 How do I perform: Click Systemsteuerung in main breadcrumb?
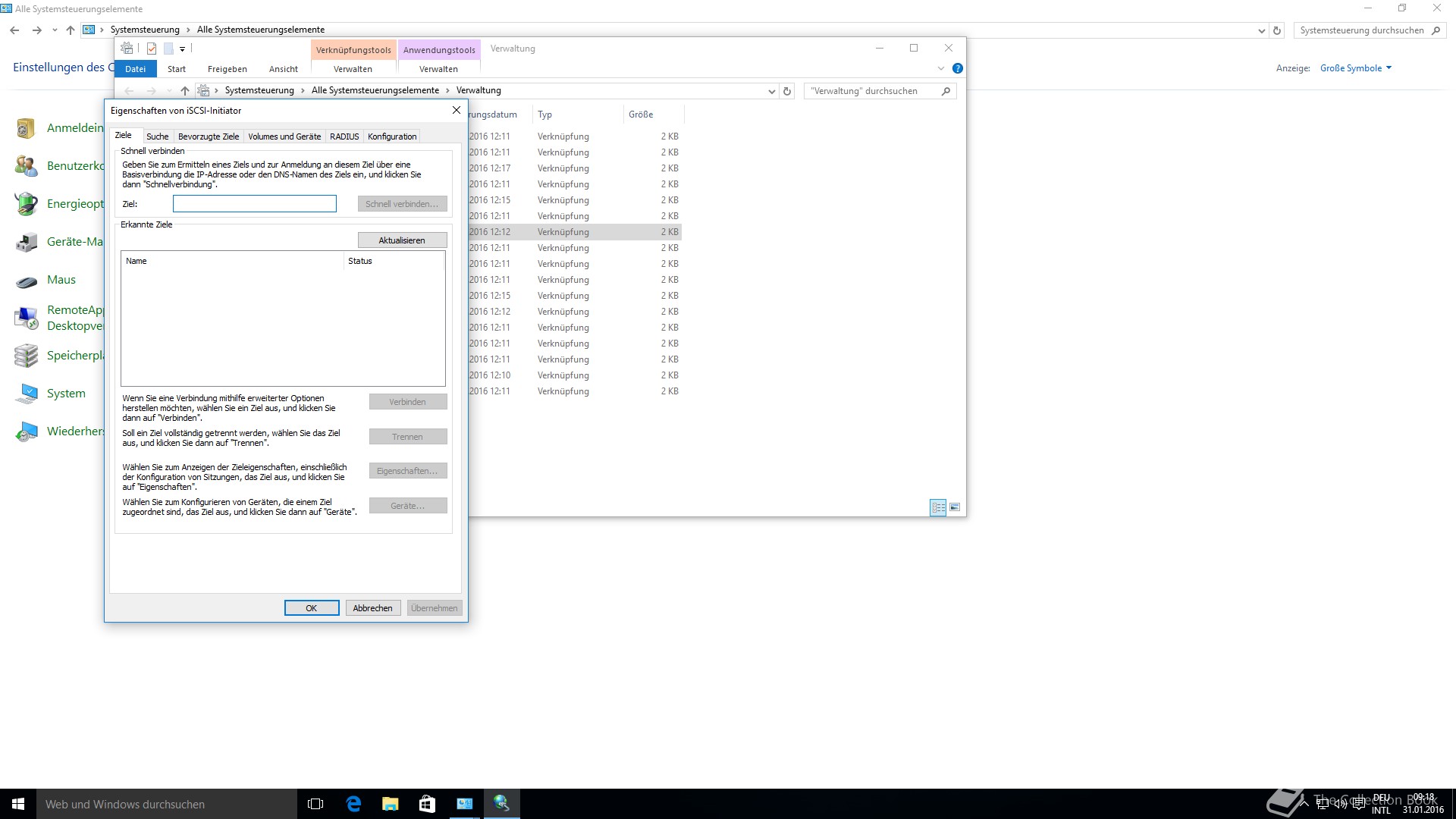tap(145, 30)
